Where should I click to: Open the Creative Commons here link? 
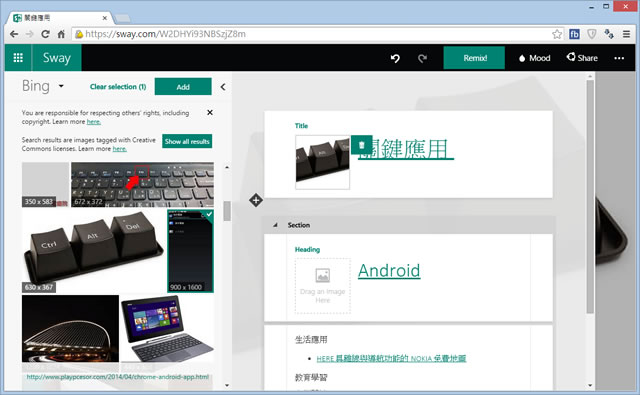tap(119, 149)
